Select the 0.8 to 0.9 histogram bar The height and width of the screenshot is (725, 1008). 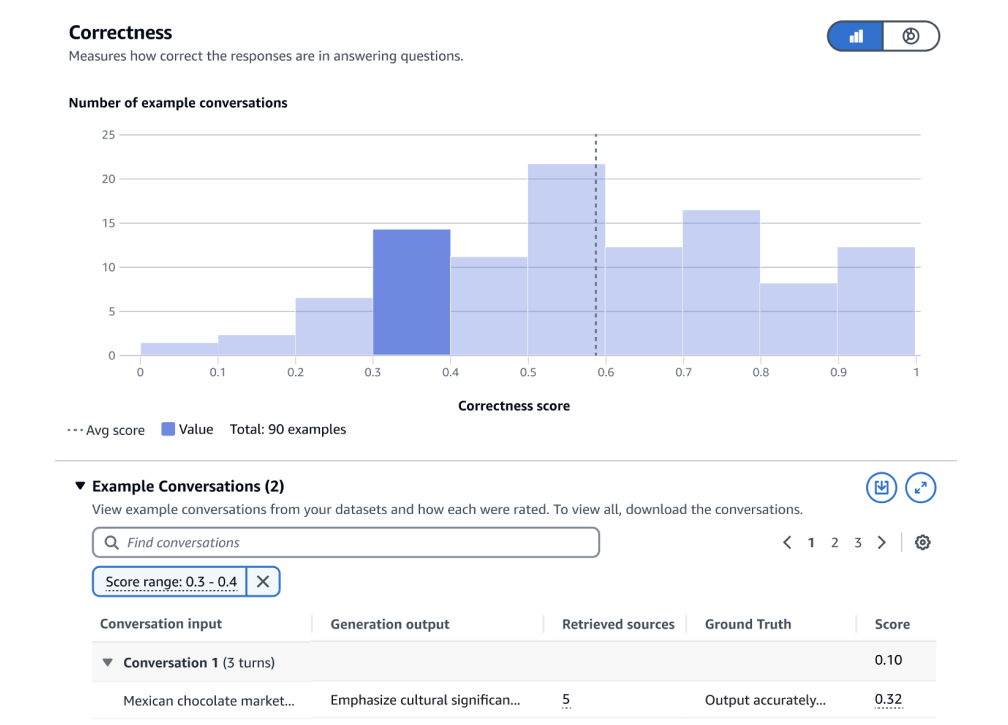[798, 319]
